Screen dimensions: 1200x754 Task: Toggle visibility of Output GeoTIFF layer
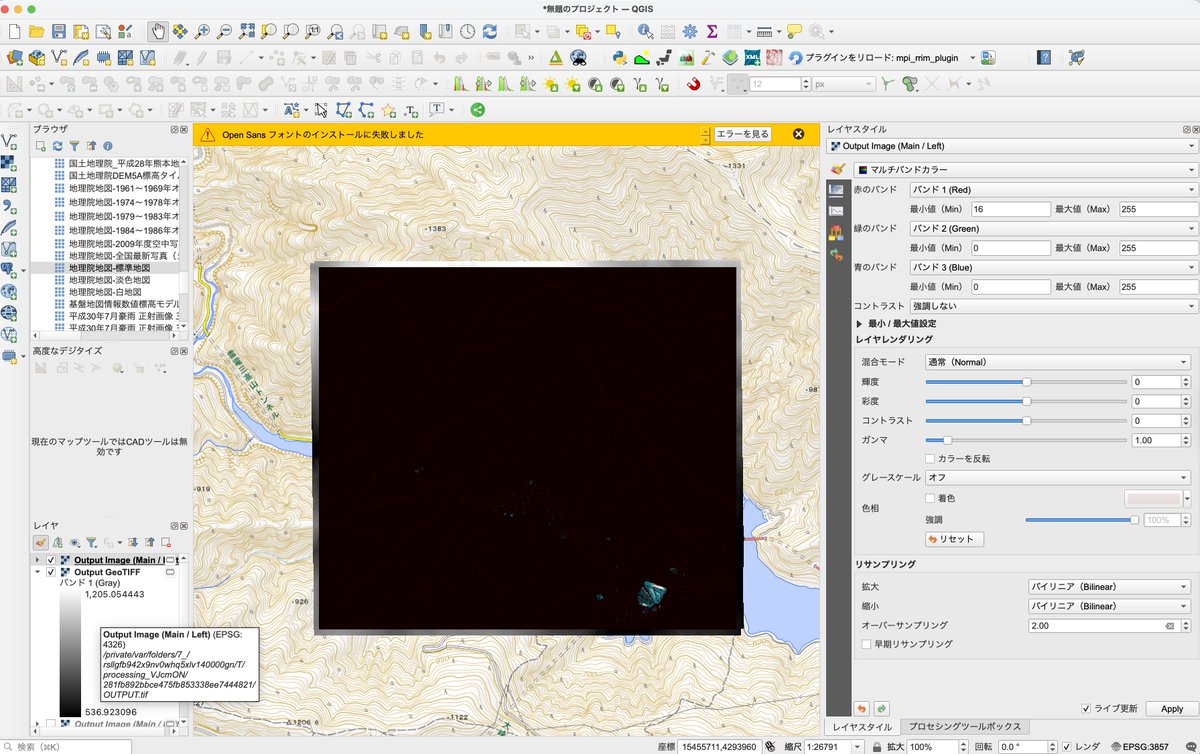(x=52, y=573)
